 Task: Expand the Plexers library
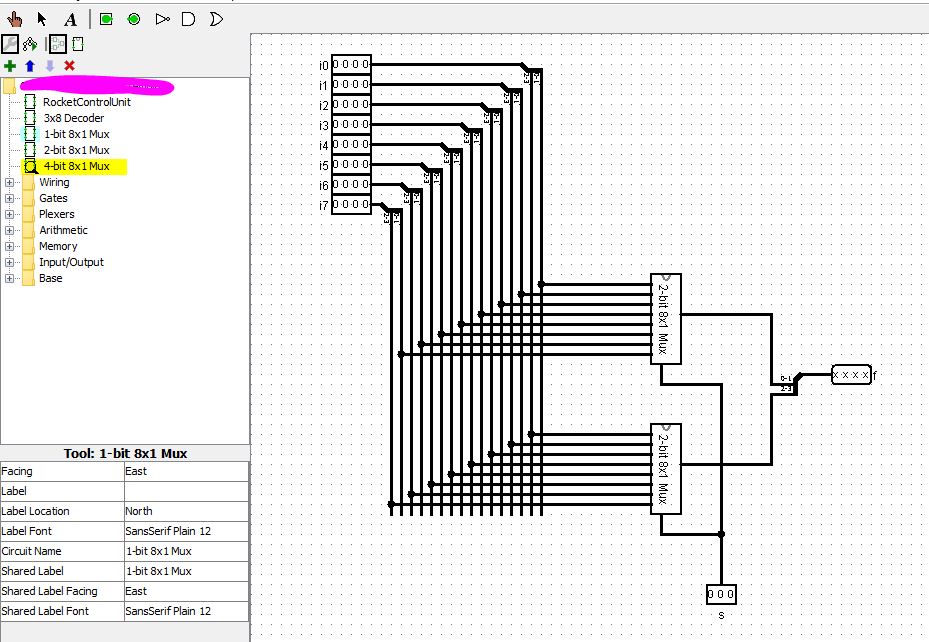click(x=9, y=214)
